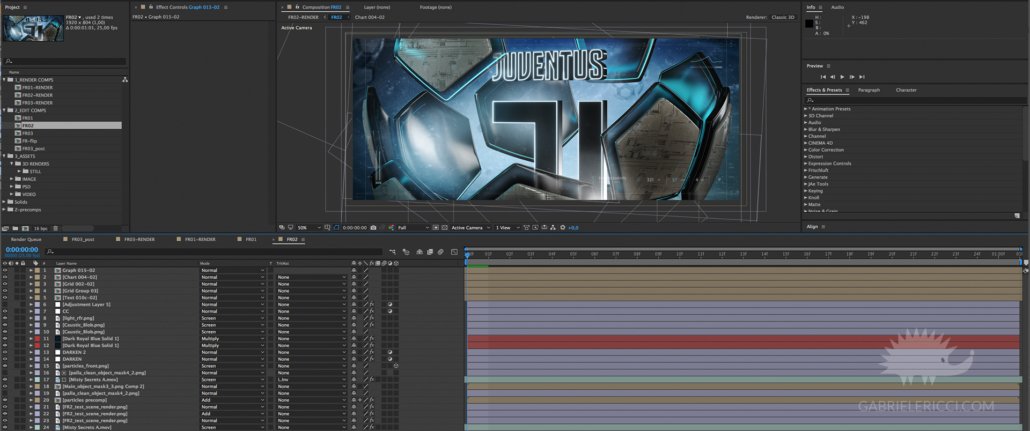Expand the Blur & Sharpen effects category

(x=806, y=129)
